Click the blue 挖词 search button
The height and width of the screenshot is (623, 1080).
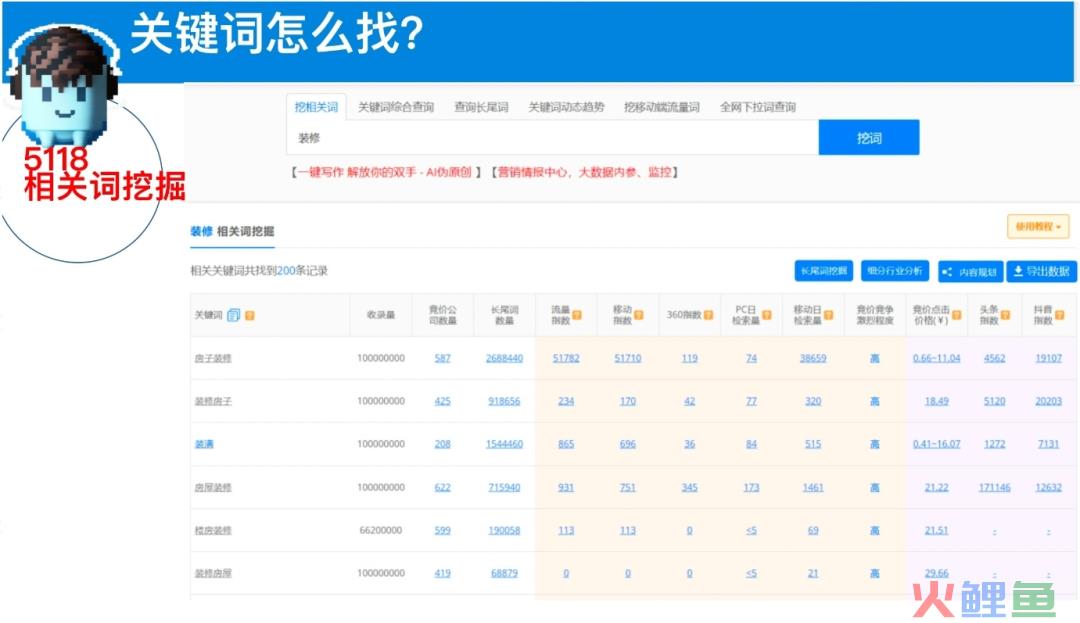coord(869,138)
